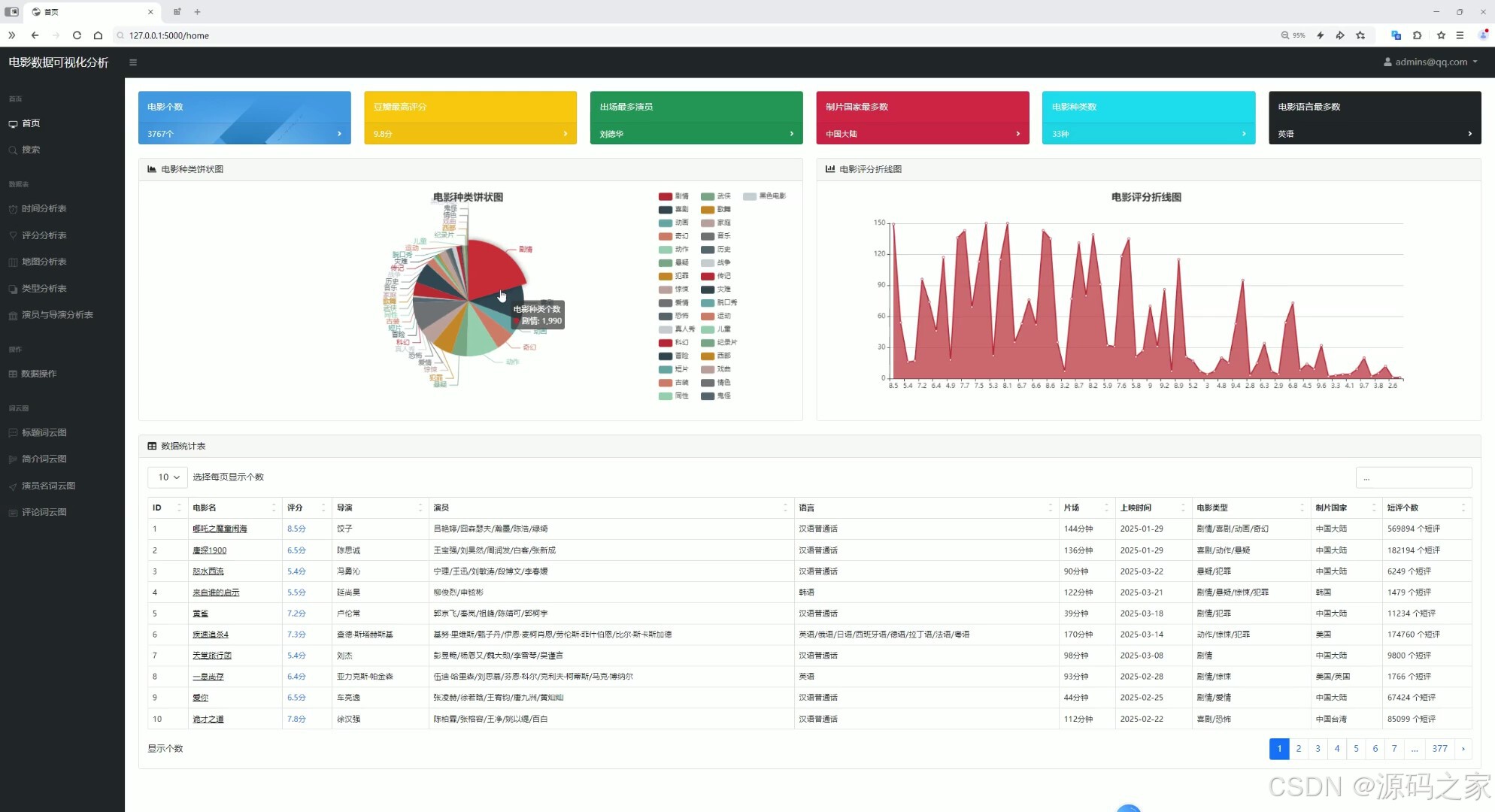1495x812 pixels.
Task: Open the 评分分析表 rating analysis page
Action: point(45,235)
